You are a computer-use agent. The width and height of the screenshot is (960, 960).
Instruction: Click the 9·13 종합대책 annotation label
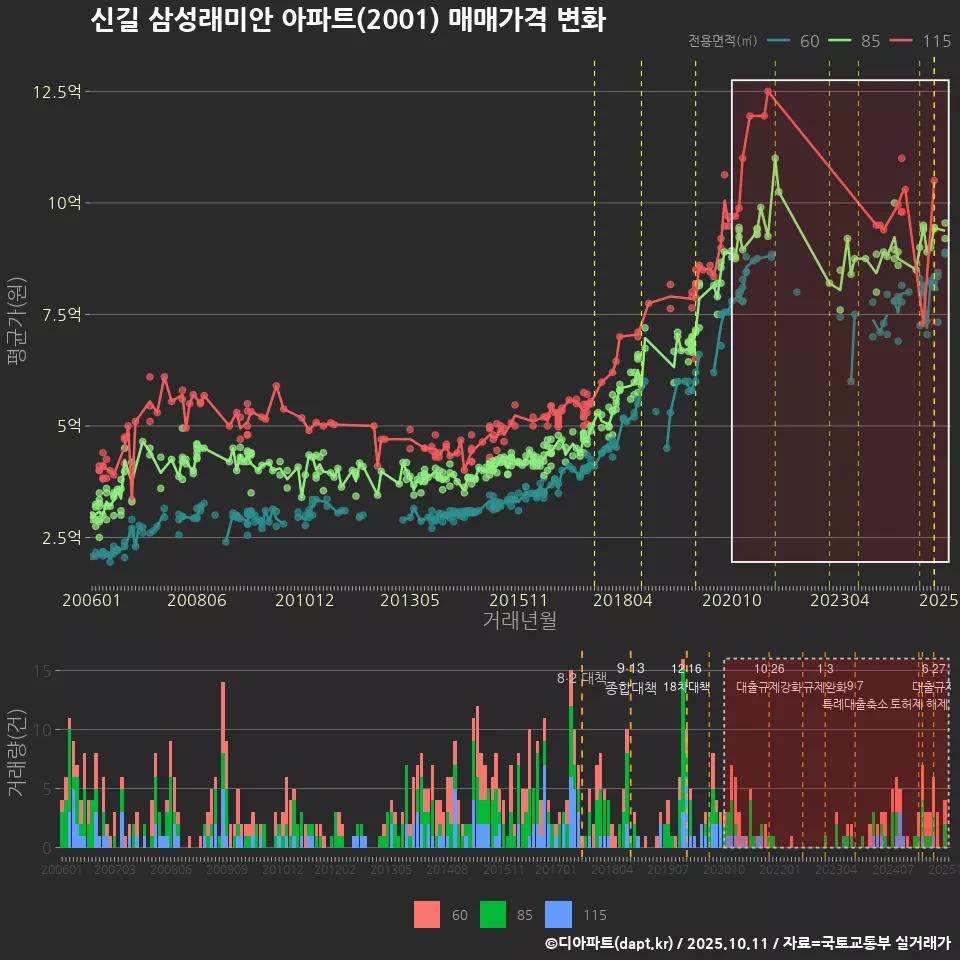[630, 678]
